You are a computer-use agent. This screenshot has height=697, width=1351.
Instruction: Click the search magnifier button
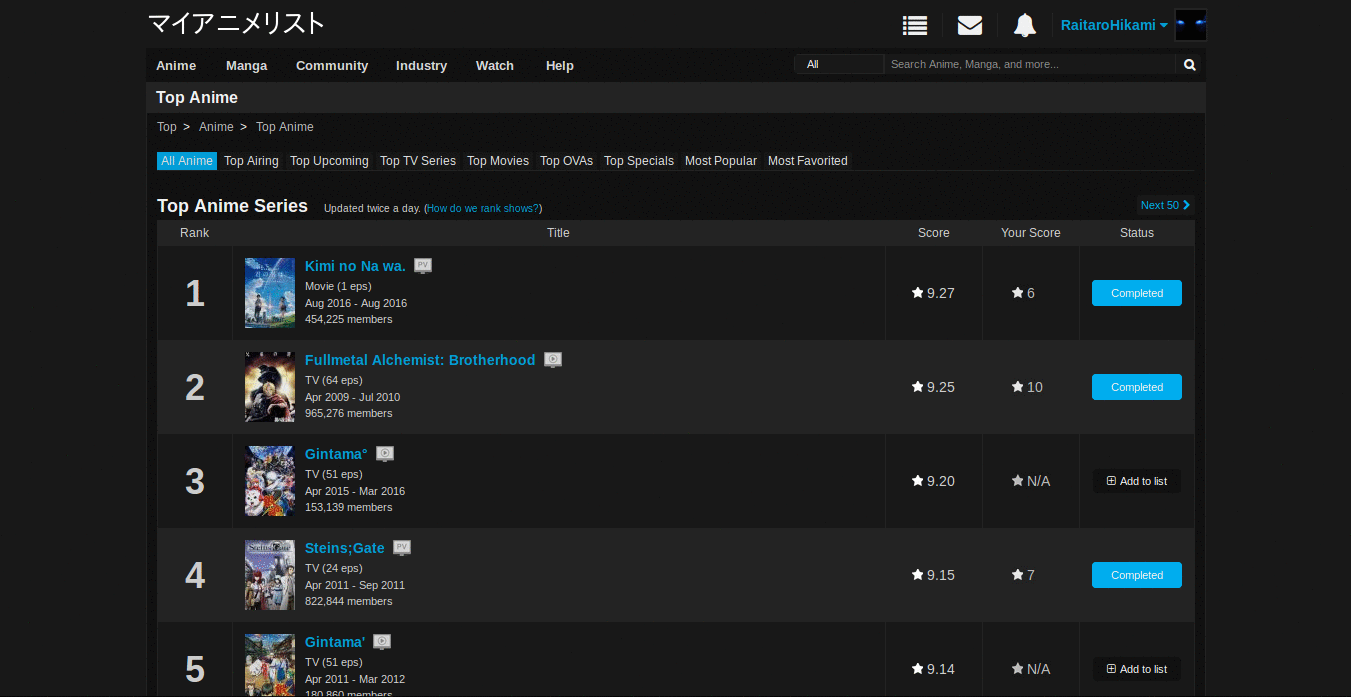(x=1190, y=65)
